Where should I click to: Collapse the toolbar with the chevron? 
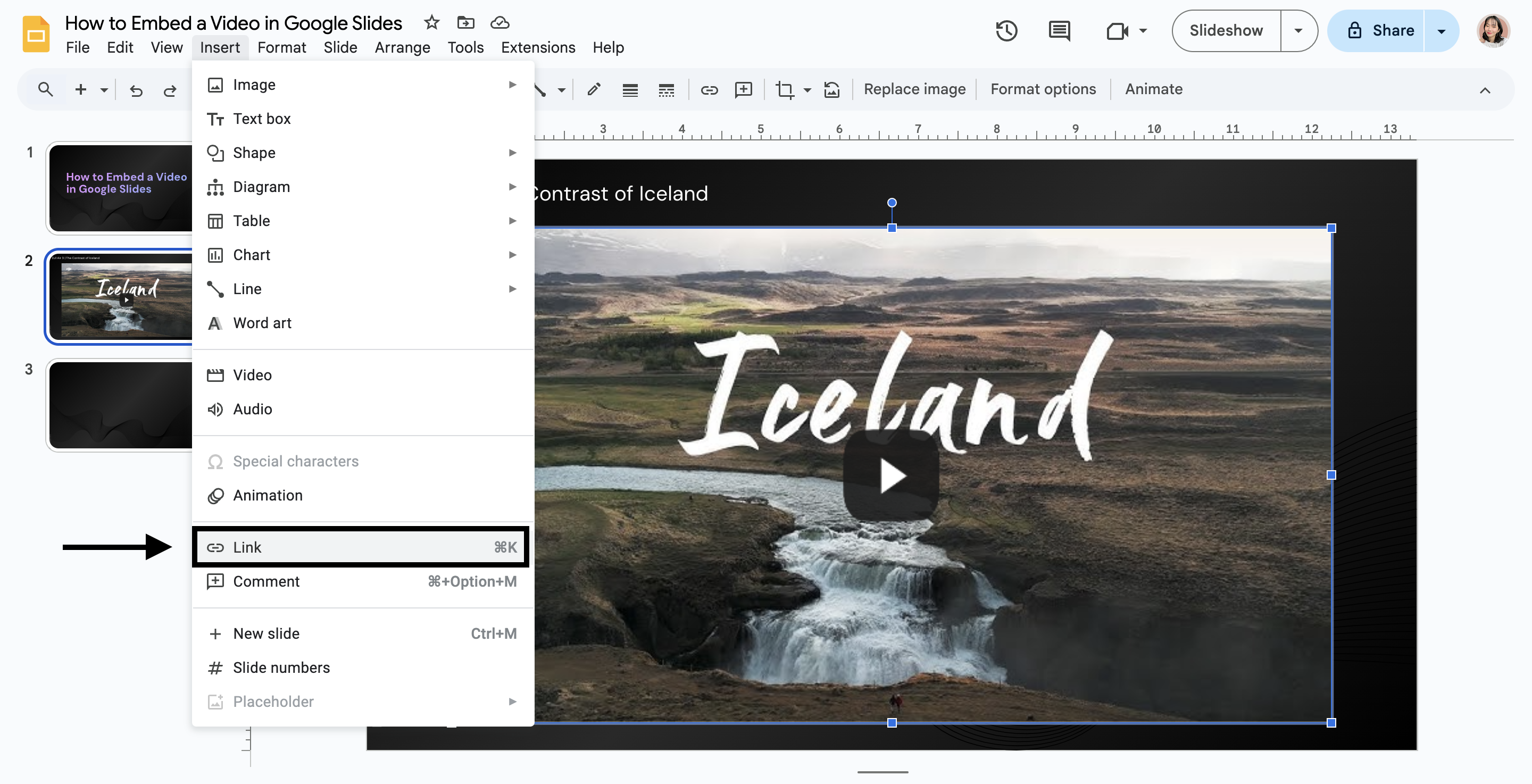click(1485, 90)
